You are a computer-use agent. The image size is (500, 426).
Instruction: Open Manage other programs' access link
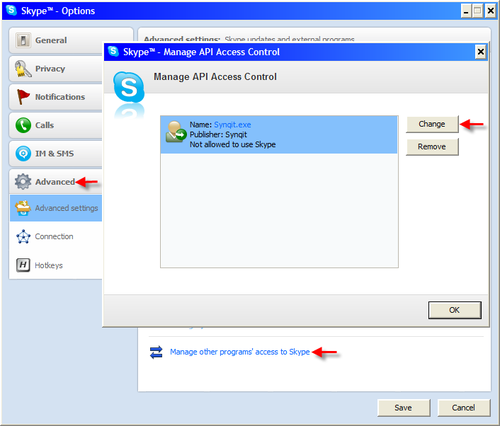pyautogui.click(x=240, y=352)
